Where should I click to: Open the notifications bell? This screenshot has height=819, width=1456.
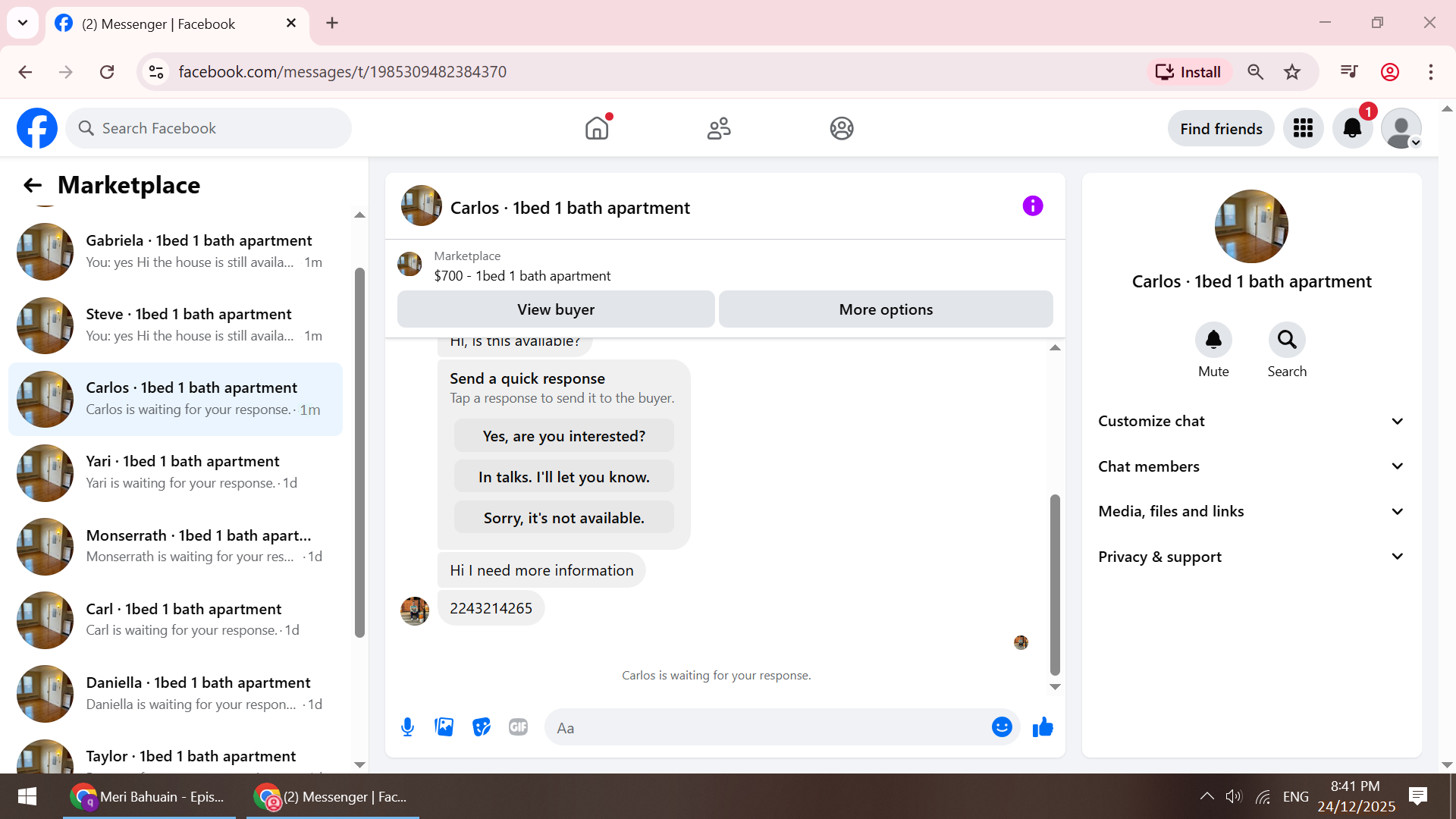pos(1352,128)
